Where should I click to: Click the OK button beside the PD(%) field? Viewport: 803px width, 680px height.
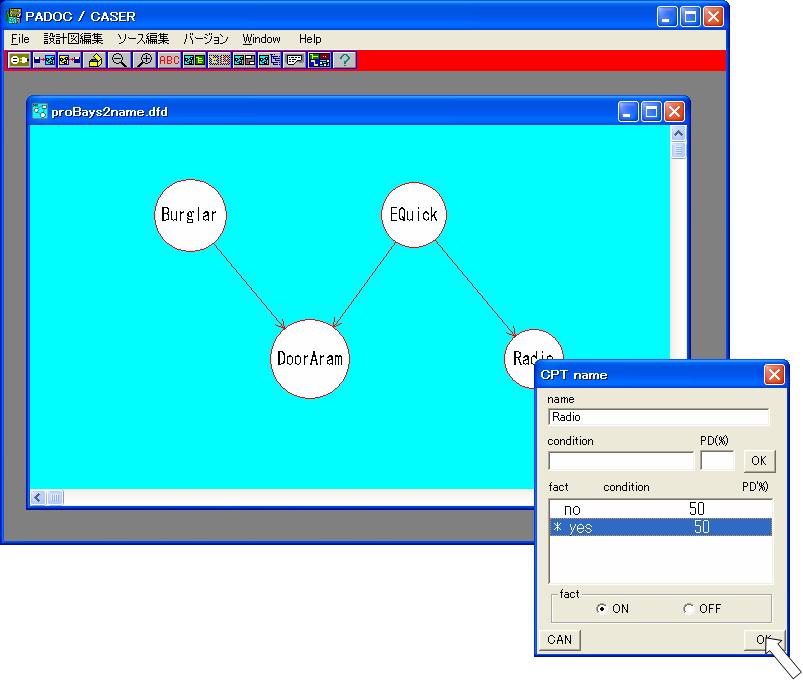tap(758, 460)
